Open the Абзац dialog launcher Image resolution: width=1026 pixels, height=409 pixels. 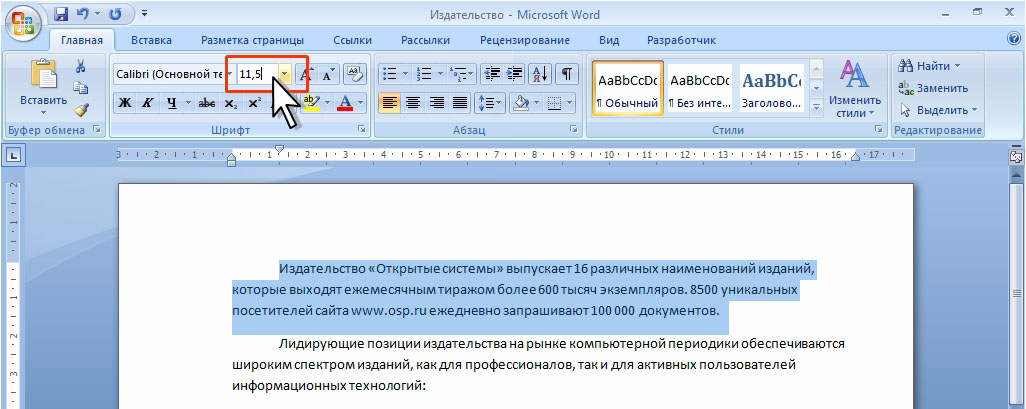[574, 130]
